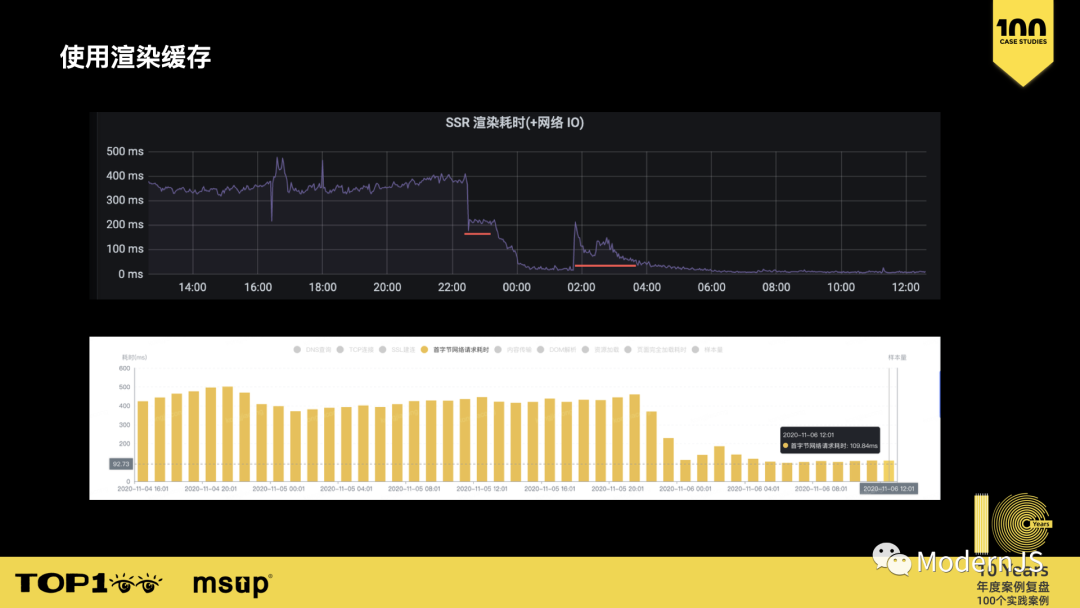Click the chart title SSR 渲染耗时(+网络 IO)

click(515, 123)
